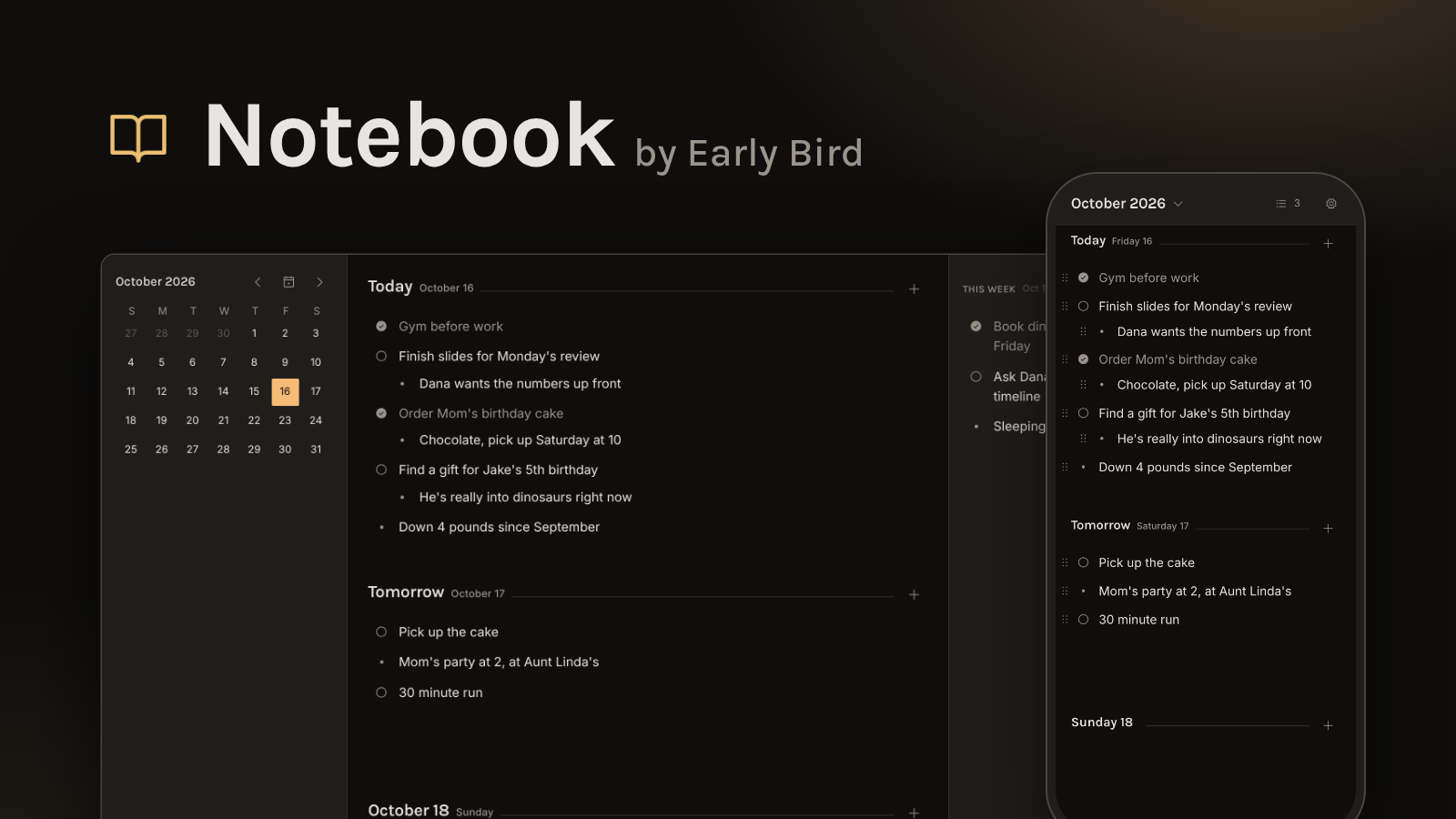Select October 16 in the calendar
Image resolution: width=1456 pixels, height=819 pixels.
pos(285,391)
